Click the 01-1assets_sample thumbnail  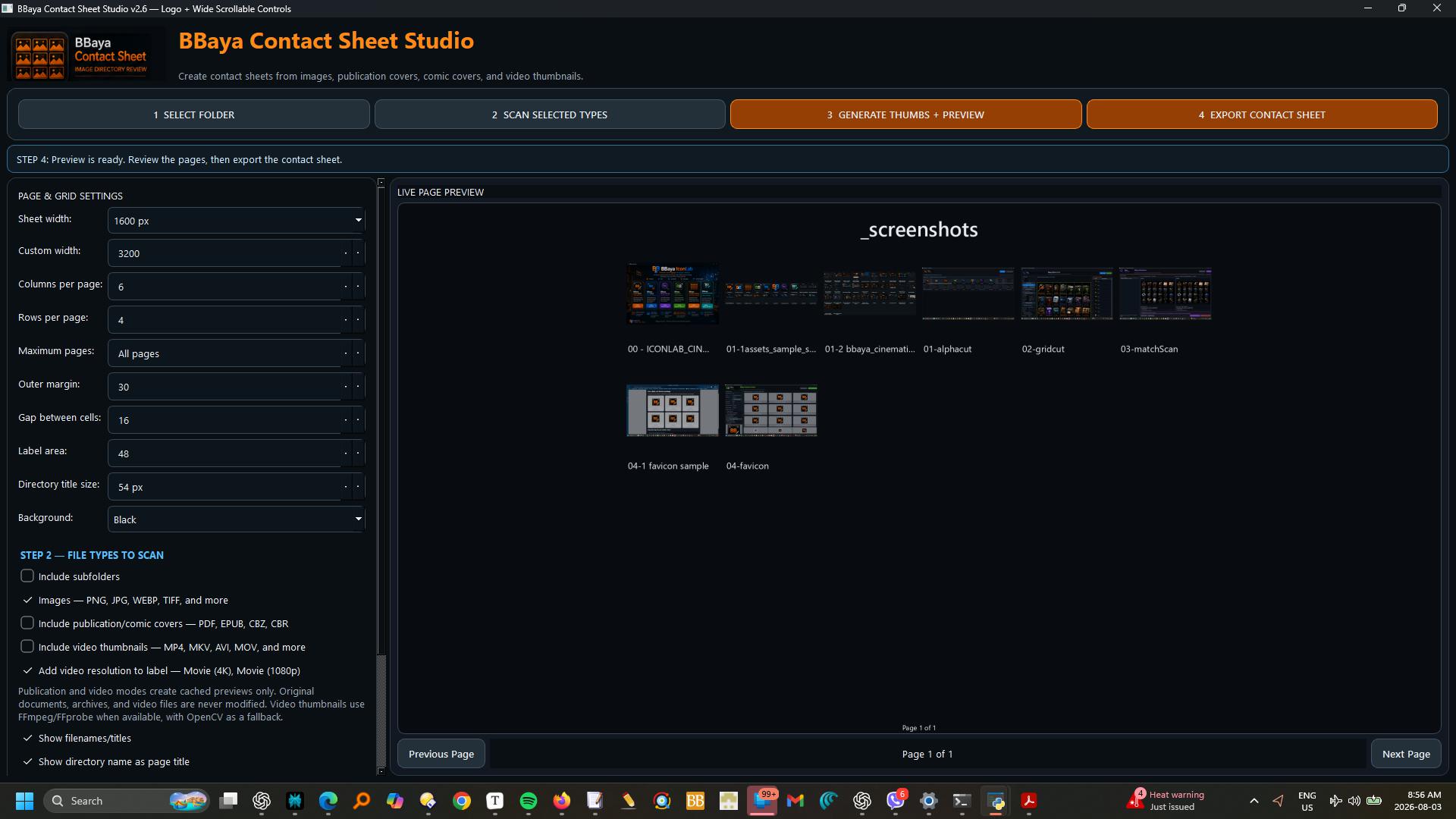(771, 293)
